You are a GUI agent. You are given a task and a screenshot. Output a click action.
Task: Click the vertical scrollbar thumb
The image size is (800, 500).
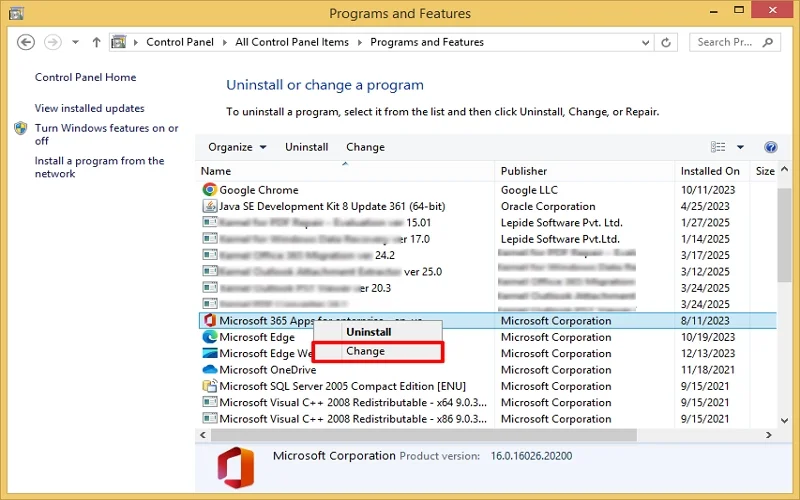784,235
